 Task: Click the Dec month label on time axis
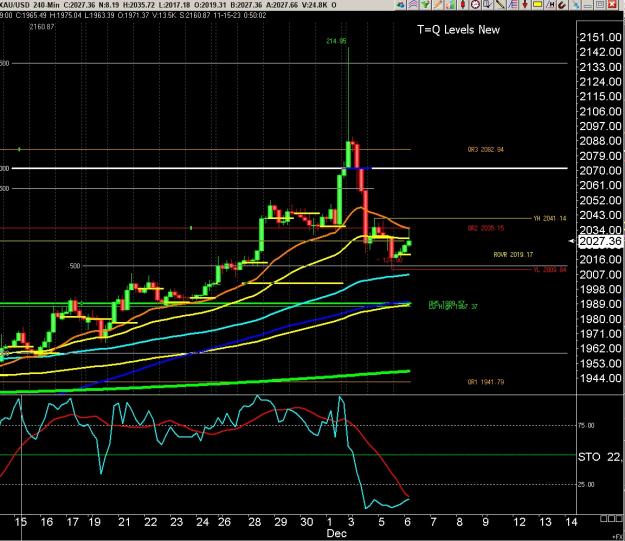(x=336, y=533)
